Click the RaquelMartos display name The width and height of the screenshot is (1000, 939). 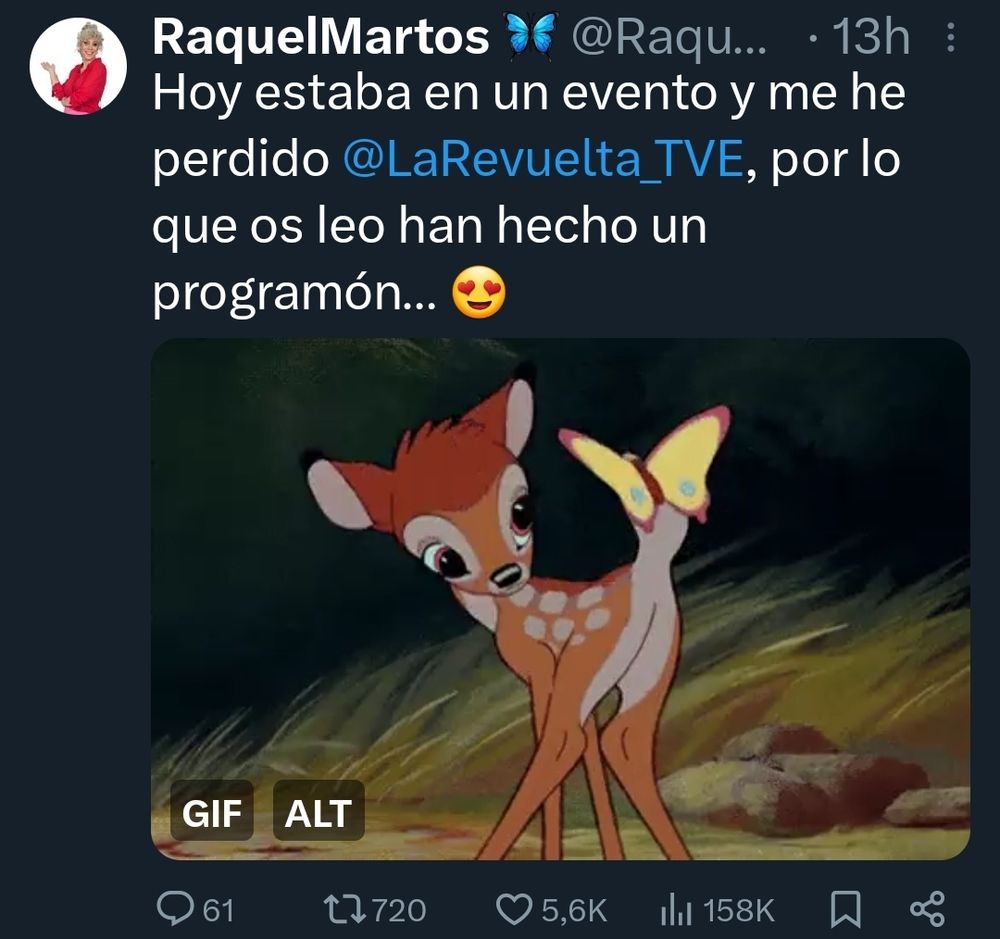point(321,36)
